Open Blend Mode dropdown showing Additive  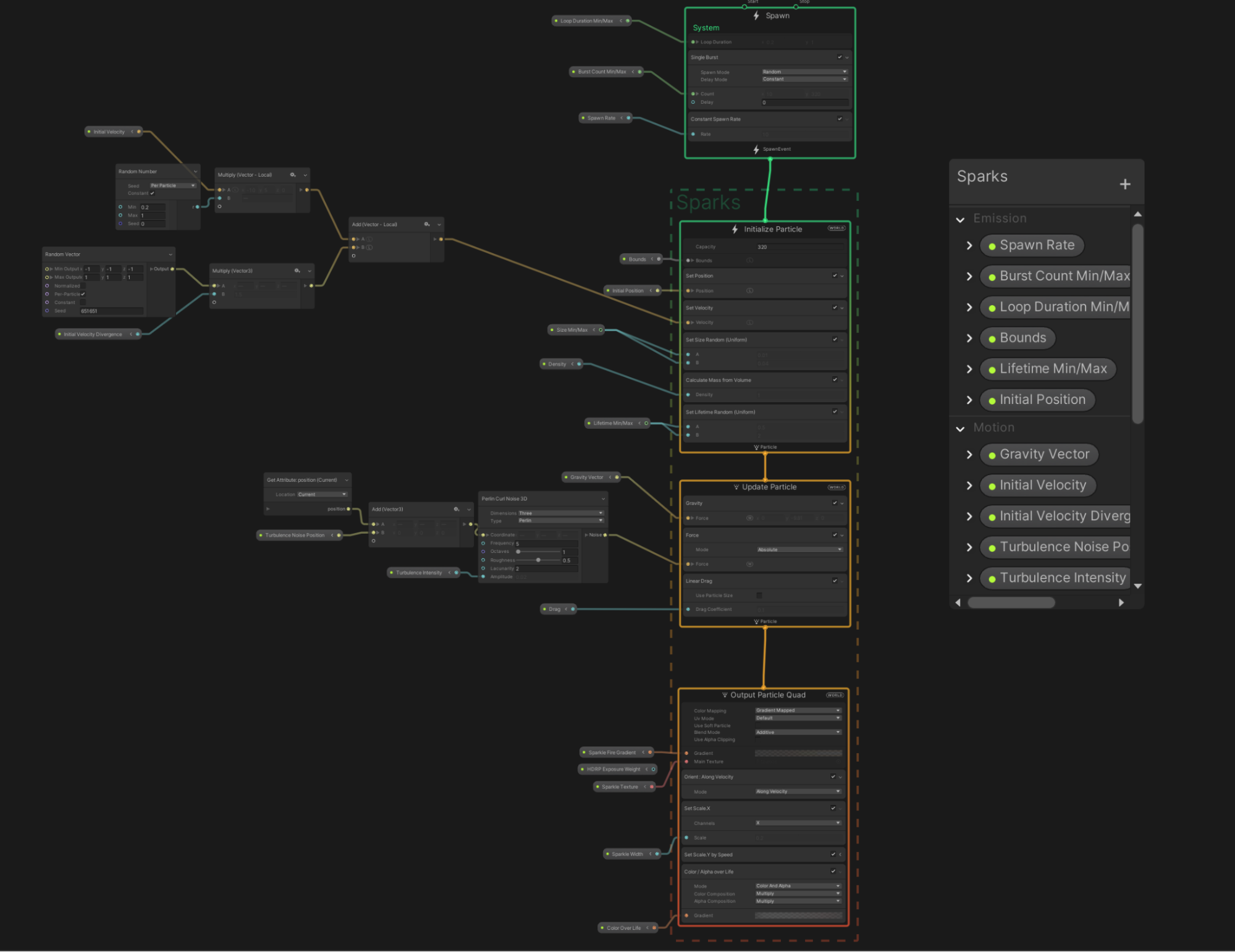click(798, 732)
